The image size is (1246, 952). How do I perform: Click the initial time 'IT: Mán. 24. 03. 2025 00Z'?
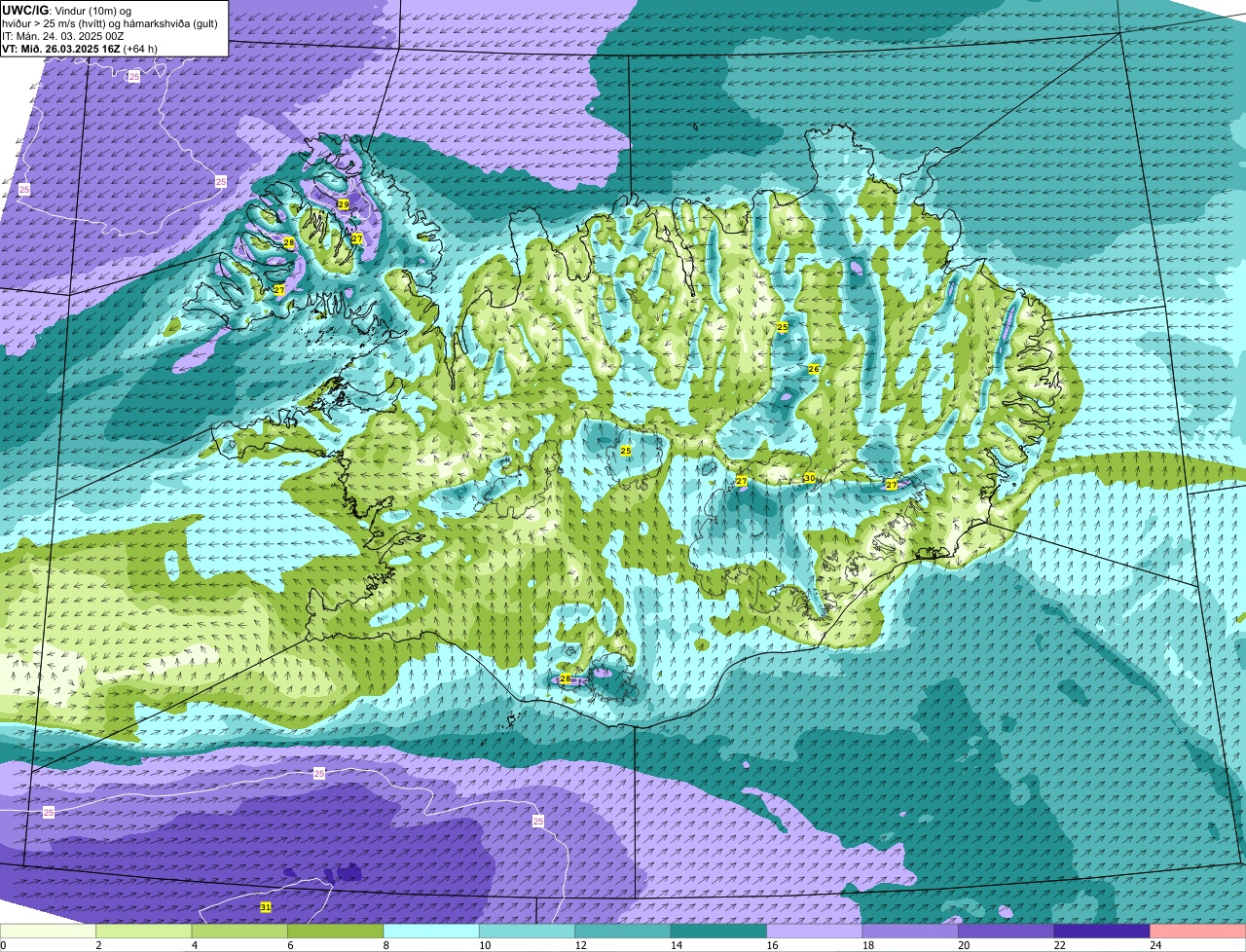[x=63, y=36]
